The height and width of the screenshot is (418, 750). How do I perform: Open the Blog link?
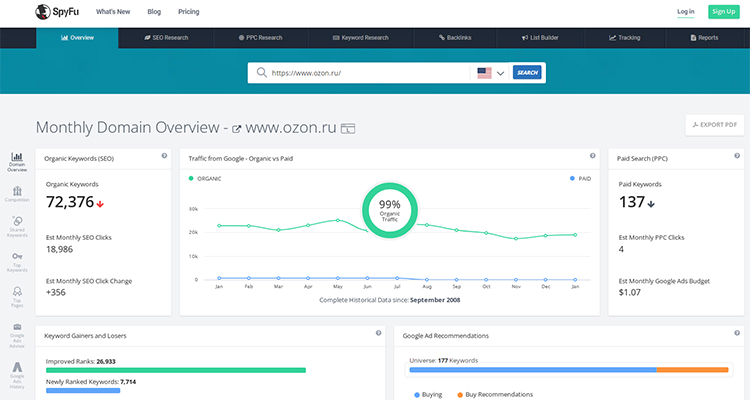pos(154,11)
